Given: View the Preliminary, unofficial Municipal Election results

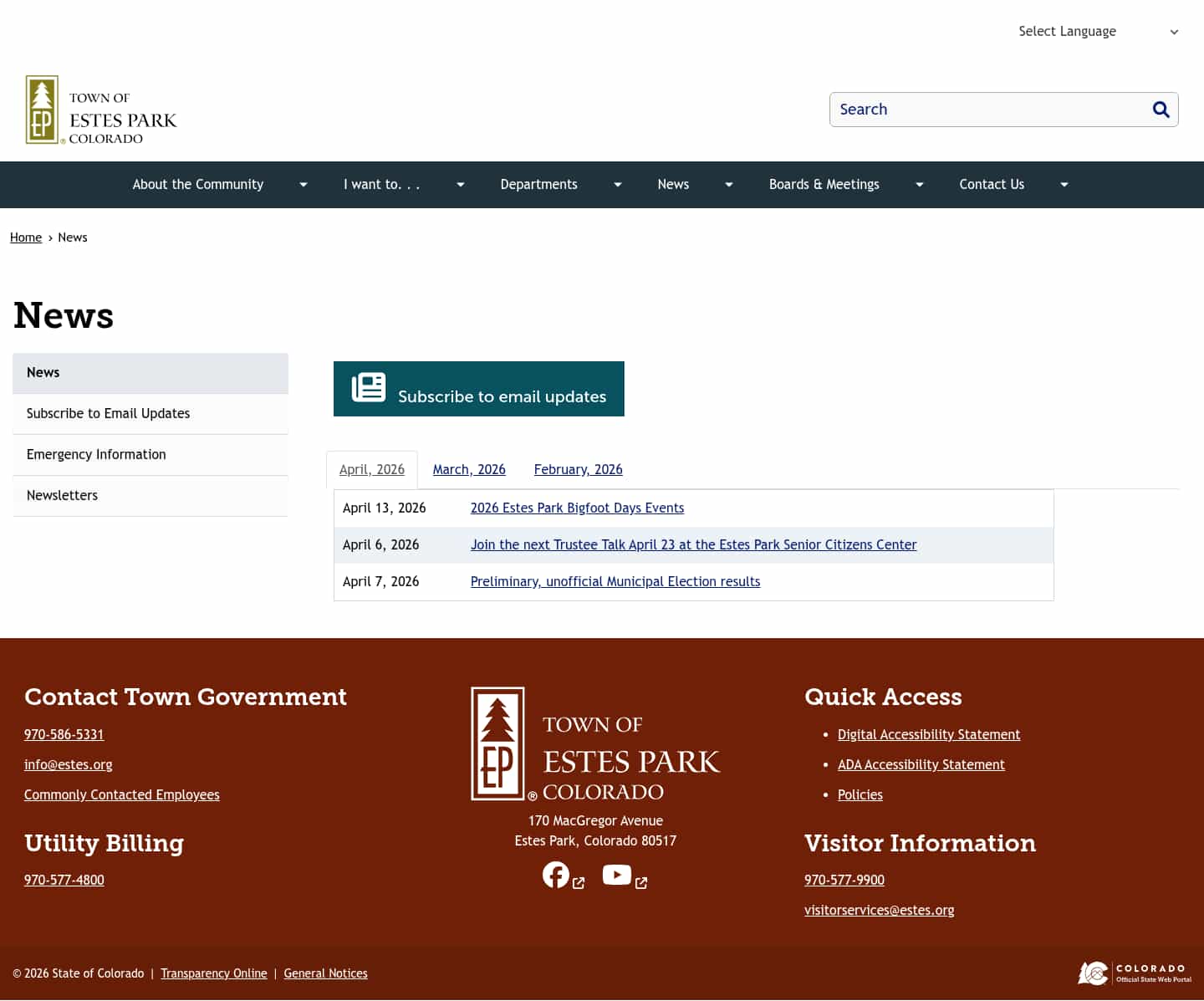Looking at the screenshot, I should pyautogui.click(x=615, y=581).
